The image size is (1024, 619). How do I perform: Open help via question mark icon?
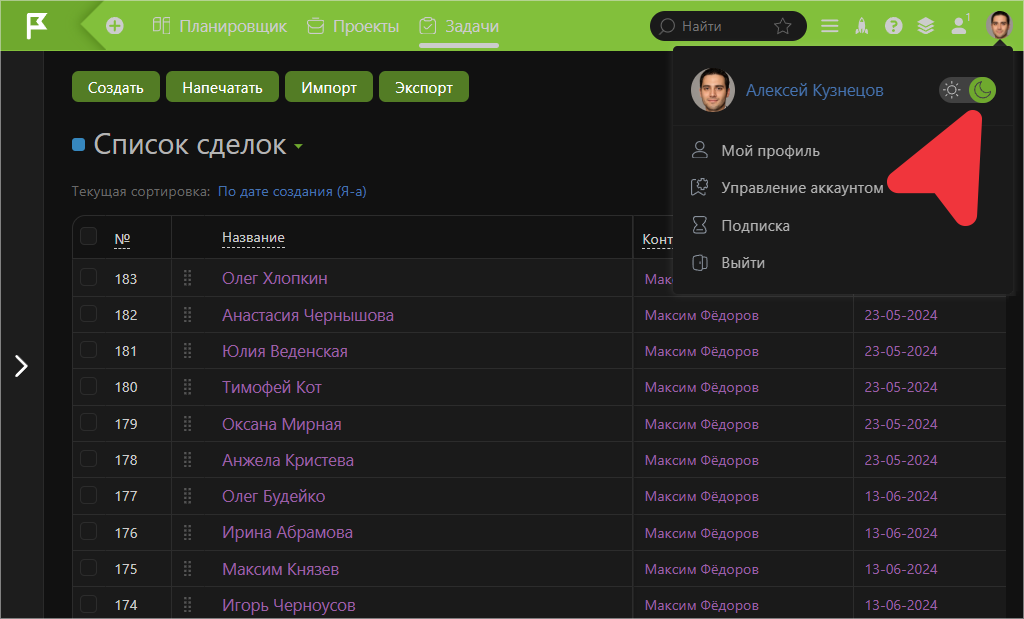click(x=894, y=26)
